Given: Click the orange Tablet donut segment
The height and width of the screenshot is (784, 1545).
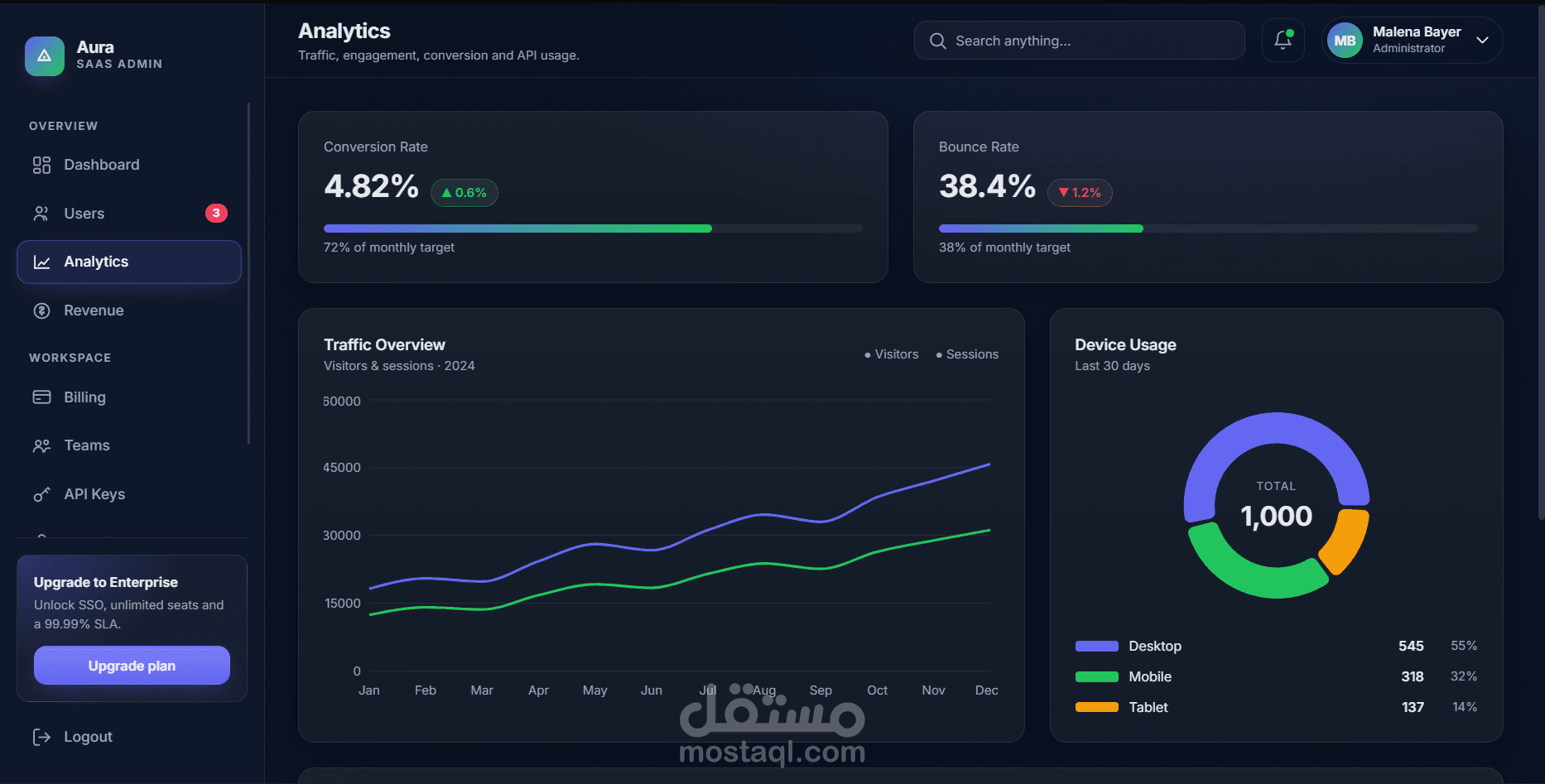Looking at the screenshot, I should tap(1346, 543).
